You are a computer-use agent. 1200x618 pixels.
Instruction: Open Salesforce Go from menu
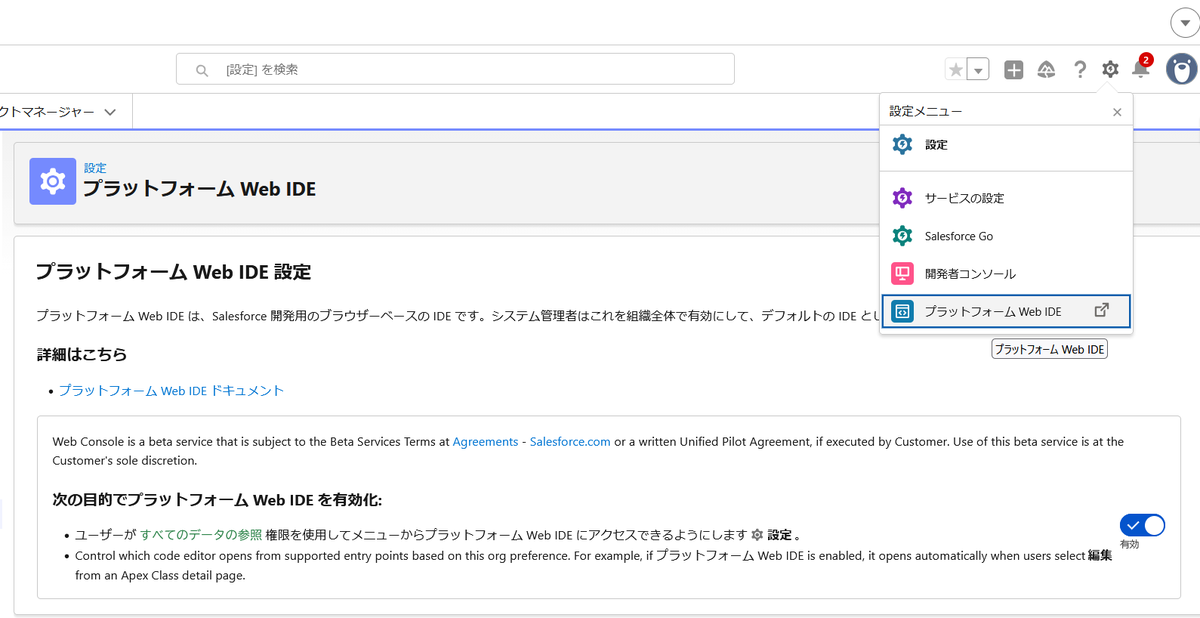click(x=1006, y=236)
